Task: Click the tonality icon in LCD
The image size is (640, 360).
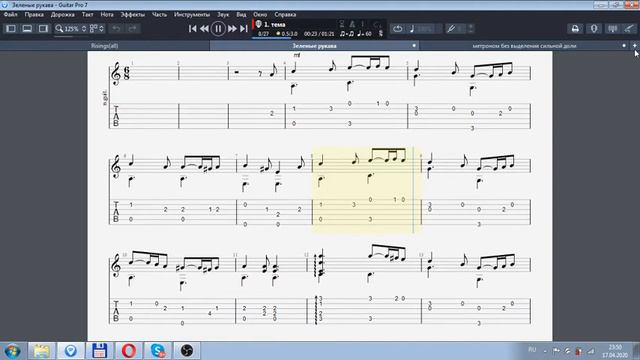Action: [x=380, y=33]
